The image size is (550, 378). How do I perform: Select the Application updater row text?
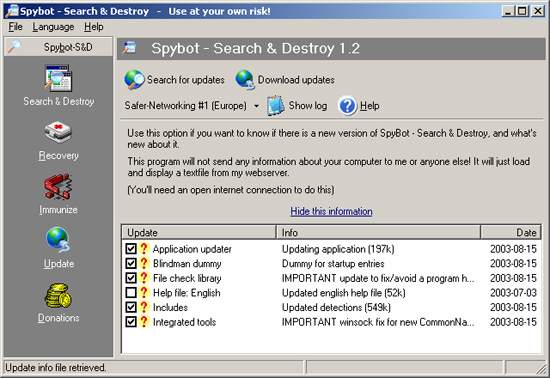192,249
